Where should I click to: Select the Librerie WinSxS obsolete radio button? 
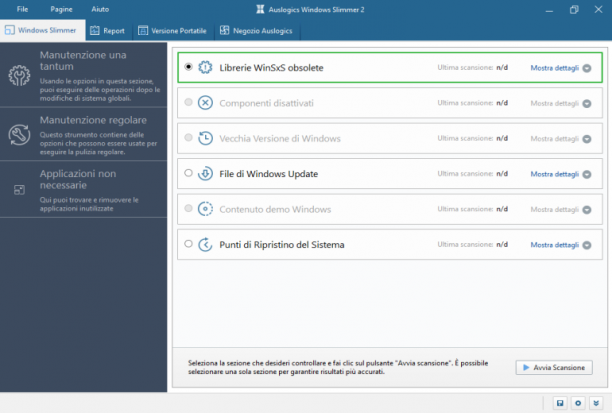[x=189, y=67]
